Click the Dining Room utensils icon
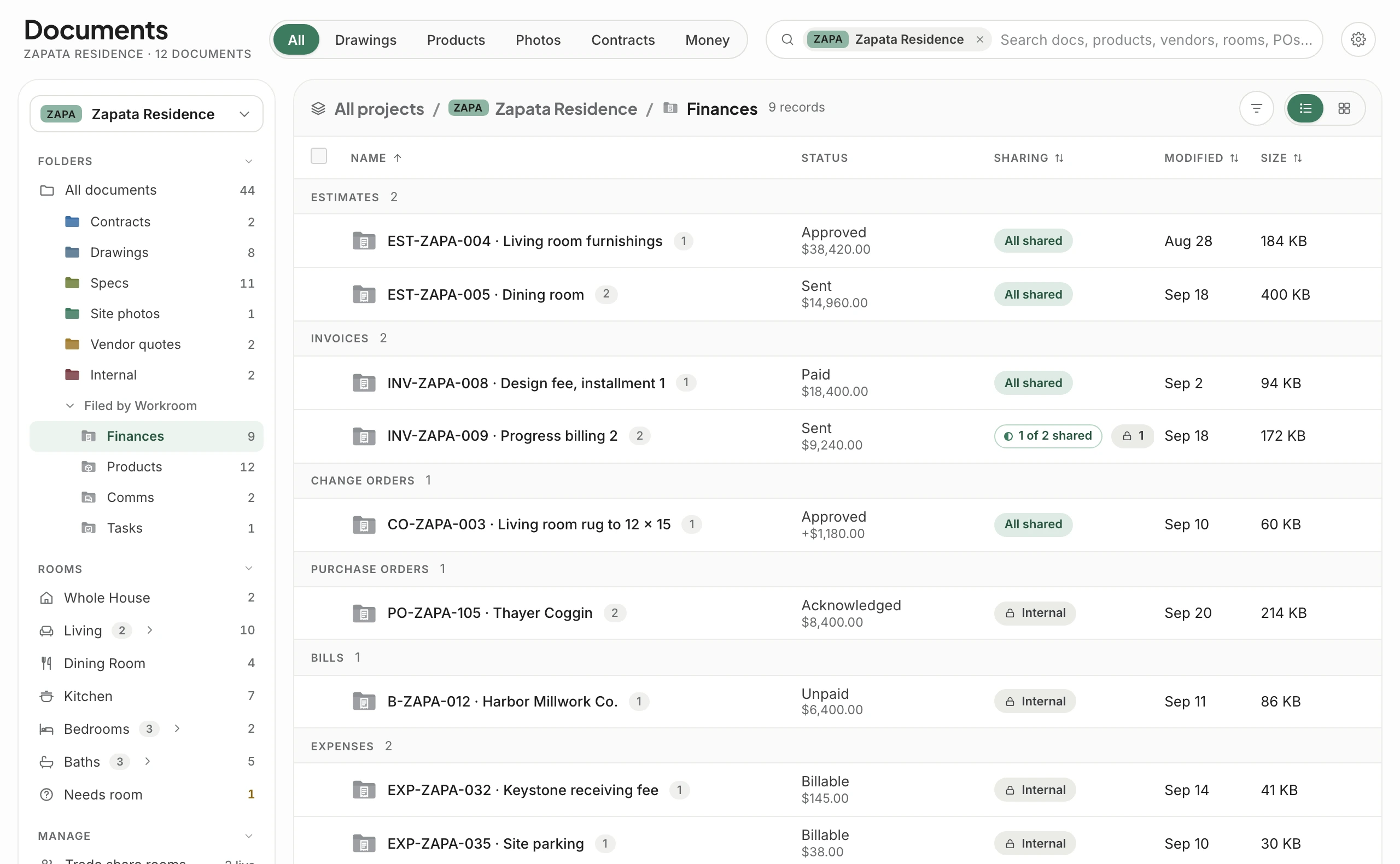The image size is (1400, 864). click(46, 663)
